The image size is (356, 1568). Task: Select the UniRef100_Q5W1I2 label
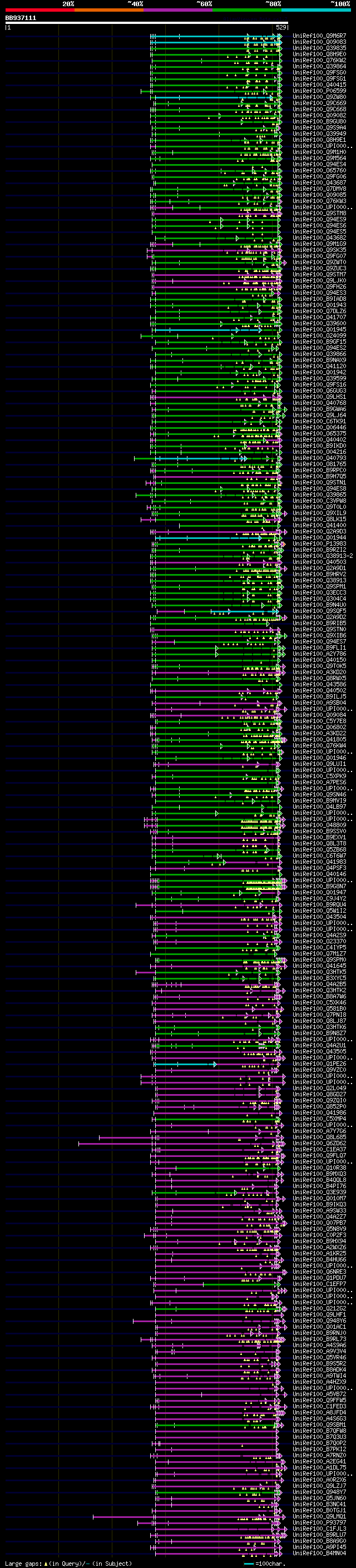click(319, 911)
